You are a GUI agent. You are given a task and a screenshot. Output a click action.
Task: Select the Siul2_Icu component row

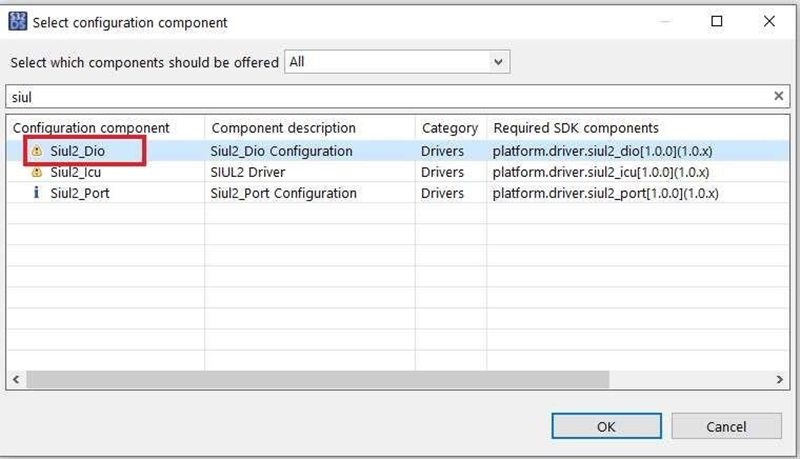point(75,172)
